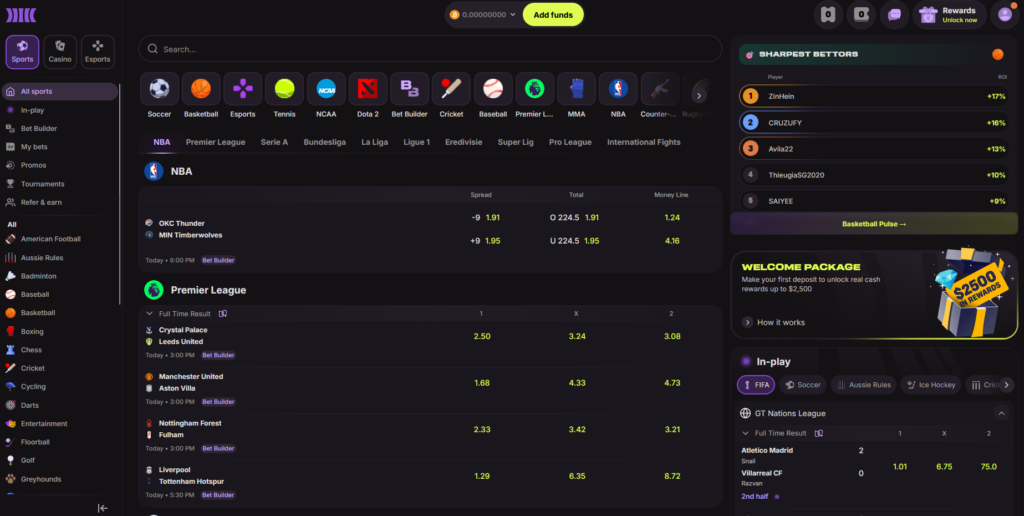
Task: Open the stats icon beside Premier League Full Time Result
Action: click(223, 314)
